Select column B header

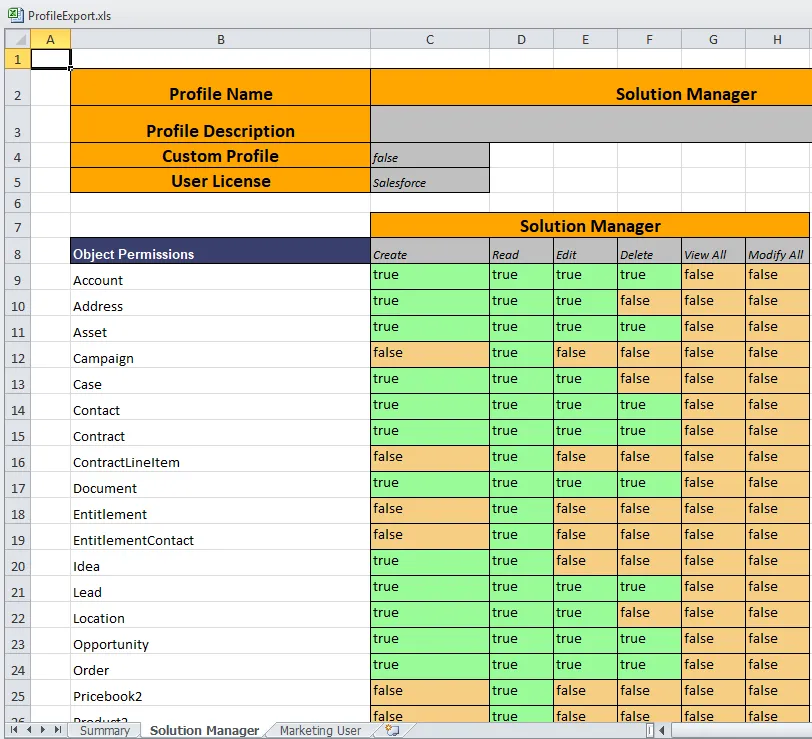click(x=221, y=39)
